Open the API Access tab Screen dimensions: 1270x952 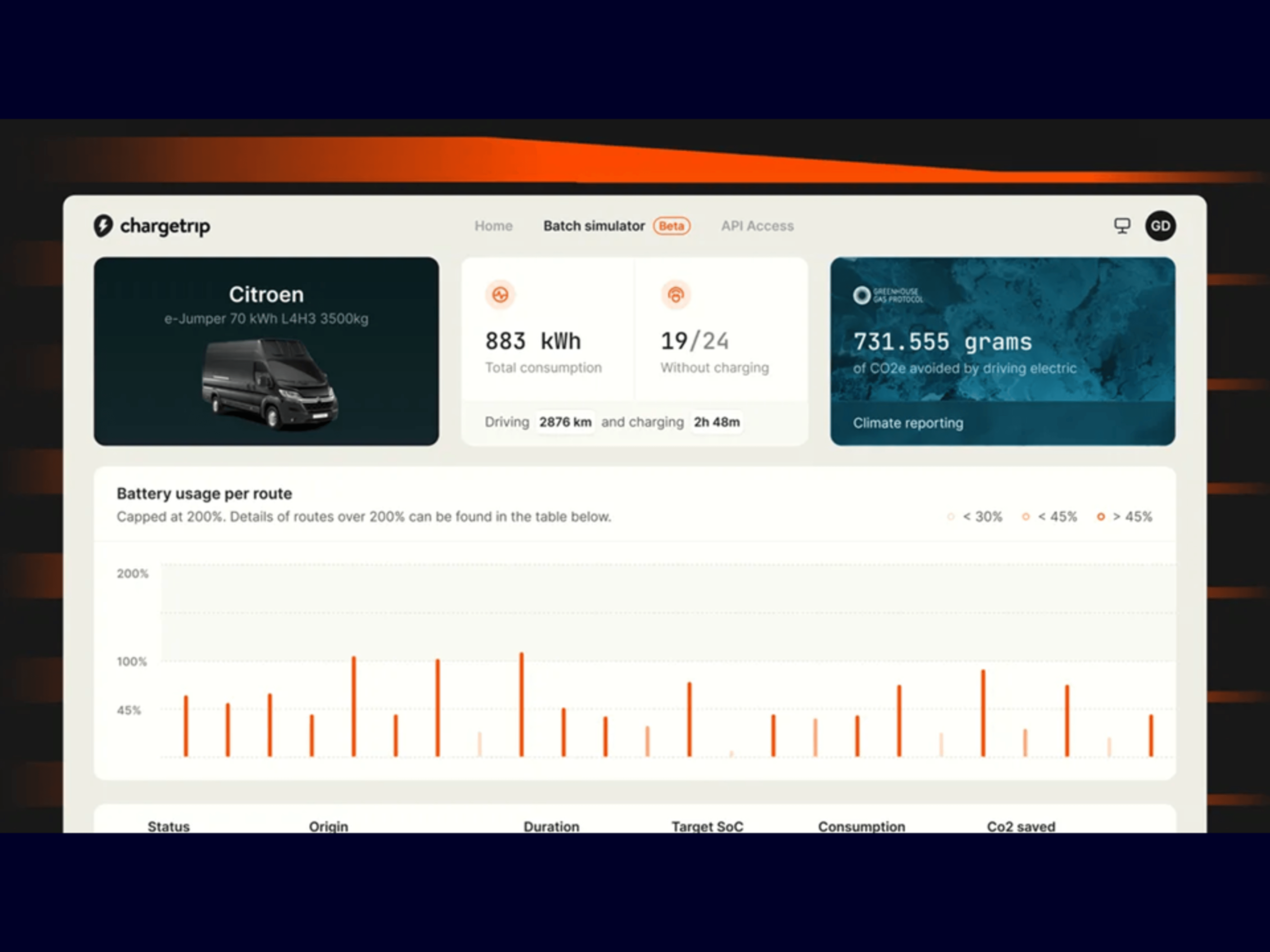[757, 226]
